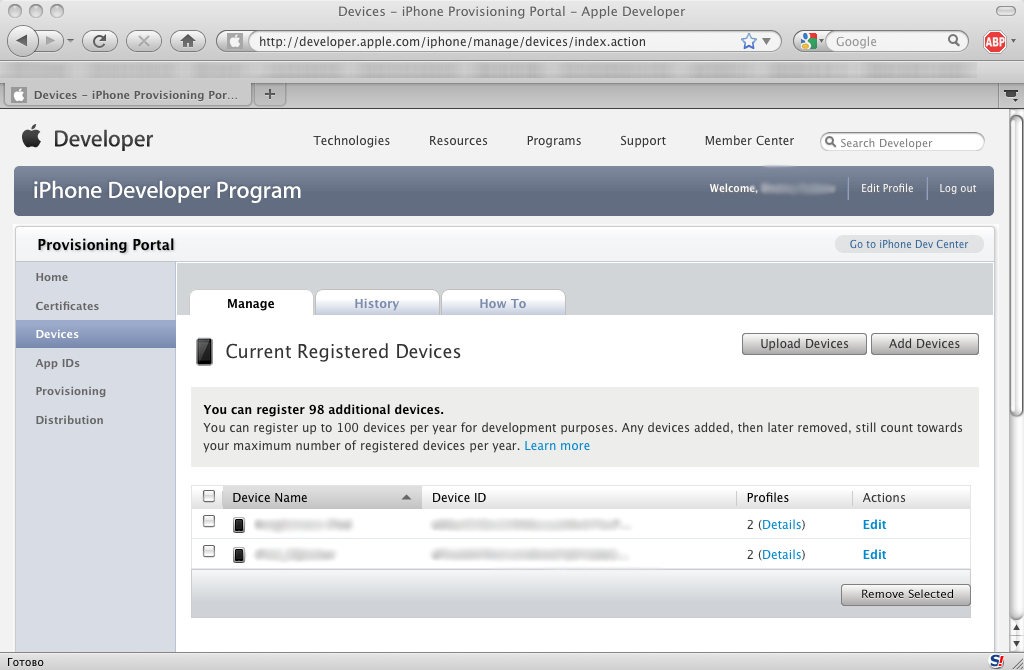Check the first device row checkbox

tap(209, 521)
